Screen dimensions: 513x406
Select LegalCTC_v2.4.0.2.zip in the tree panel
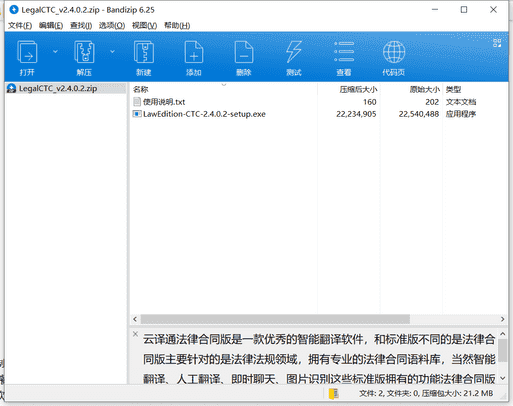(58, 88)
